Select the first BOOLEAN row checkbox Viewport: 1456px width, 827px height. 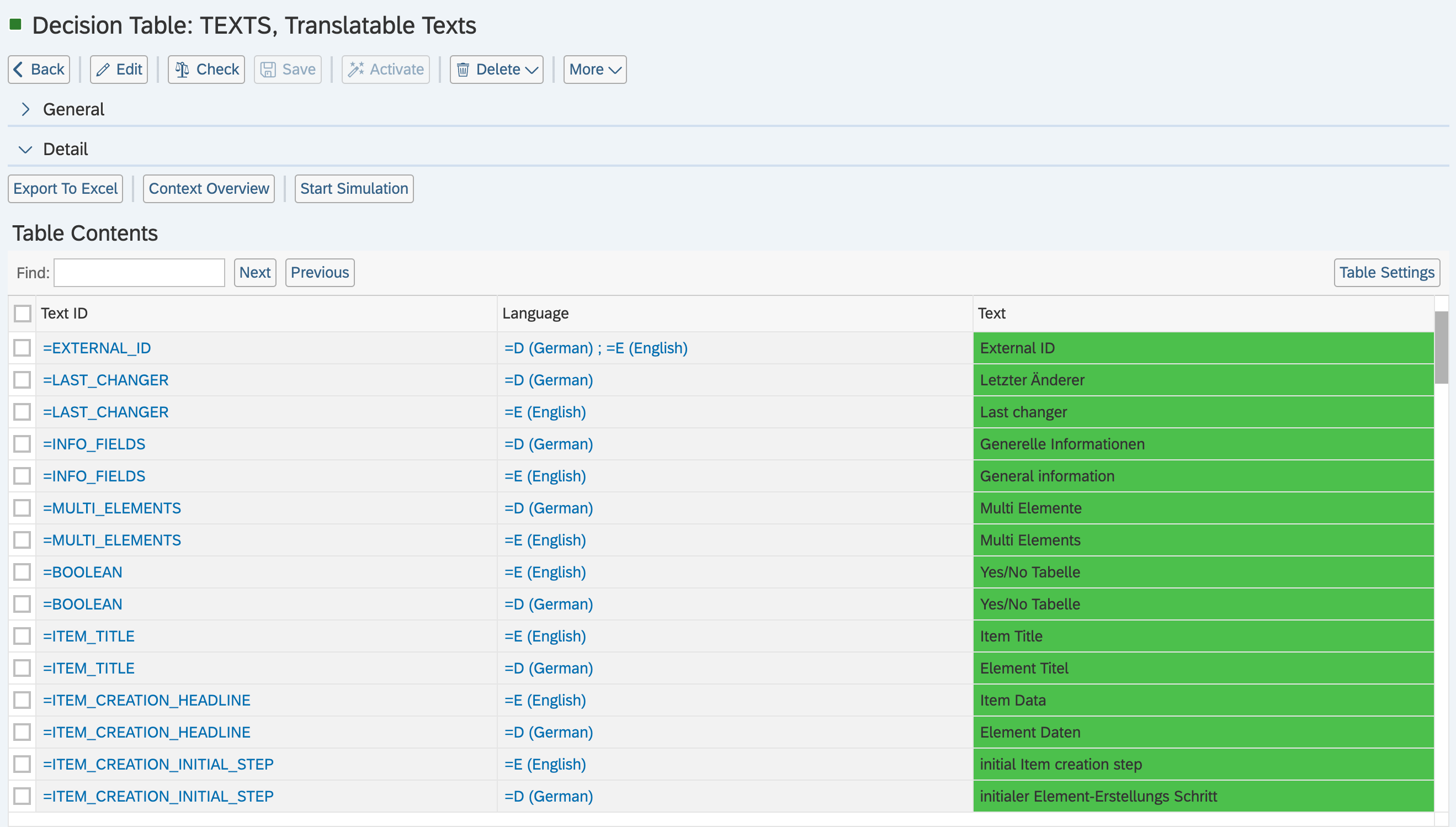pos(23,572)
